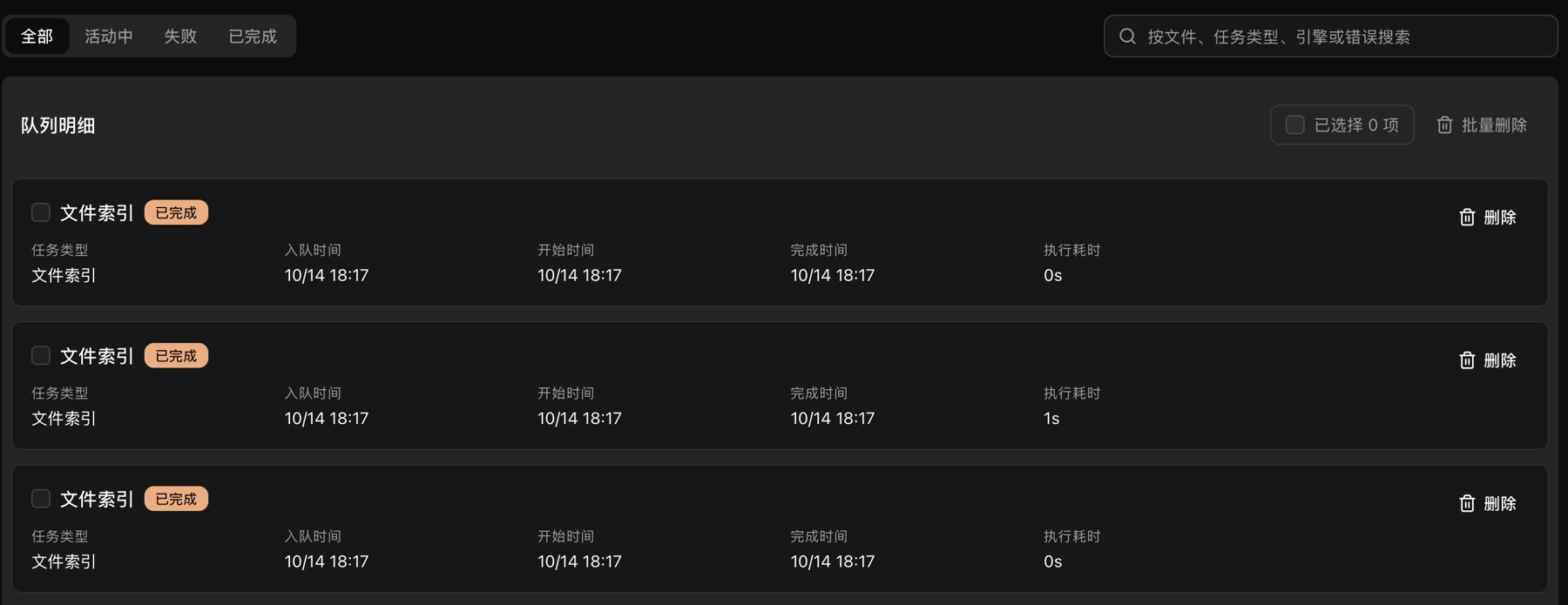
Task: Click 删除 on the task with 1s duration
Action: [x=1488, y=360]
